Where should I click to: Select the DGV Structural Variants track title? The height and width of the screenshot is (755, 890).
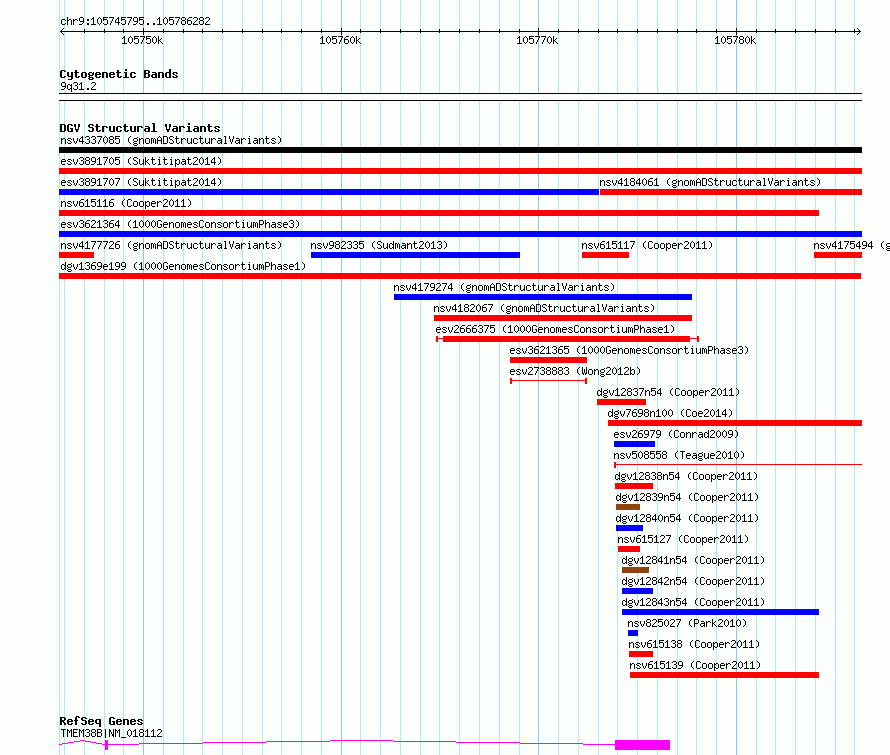point(140,128)
